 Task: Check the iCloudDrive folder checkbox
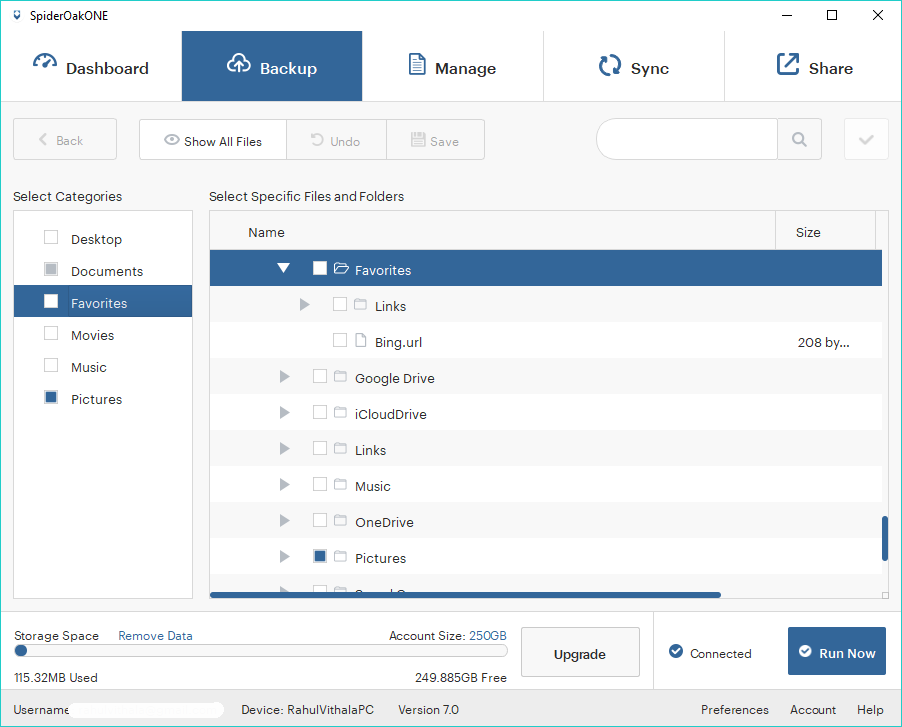point(320,412)
